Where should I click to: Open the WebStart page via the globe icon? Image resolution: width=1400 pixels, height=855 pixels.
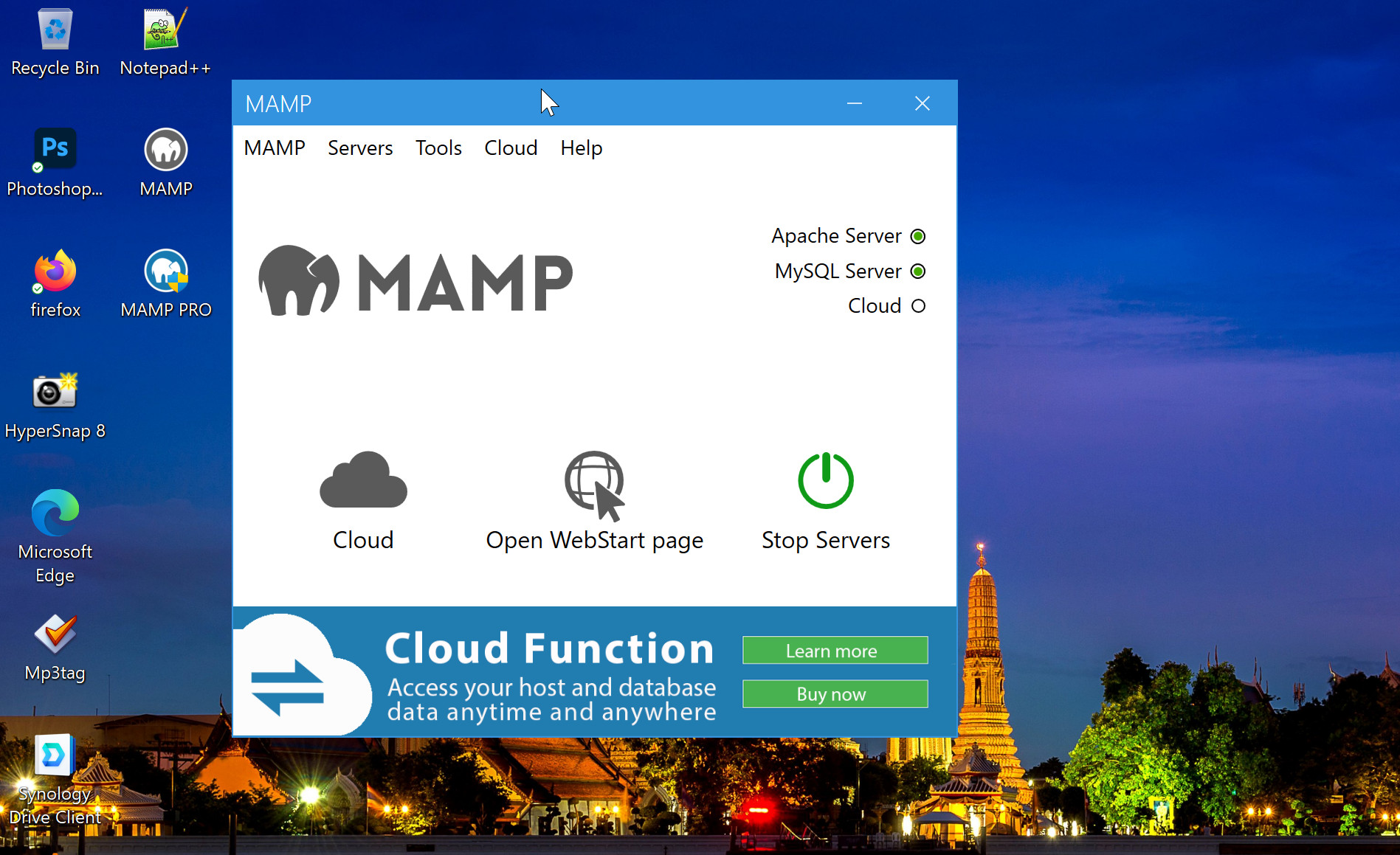tap(594, 483)
